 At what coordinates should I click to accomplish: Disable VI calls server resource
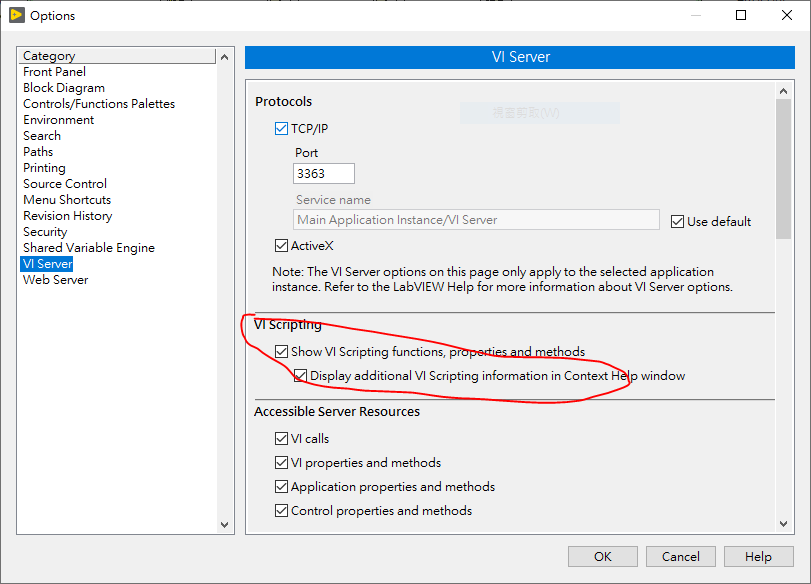pyautogui.click(x=282, y=438)
